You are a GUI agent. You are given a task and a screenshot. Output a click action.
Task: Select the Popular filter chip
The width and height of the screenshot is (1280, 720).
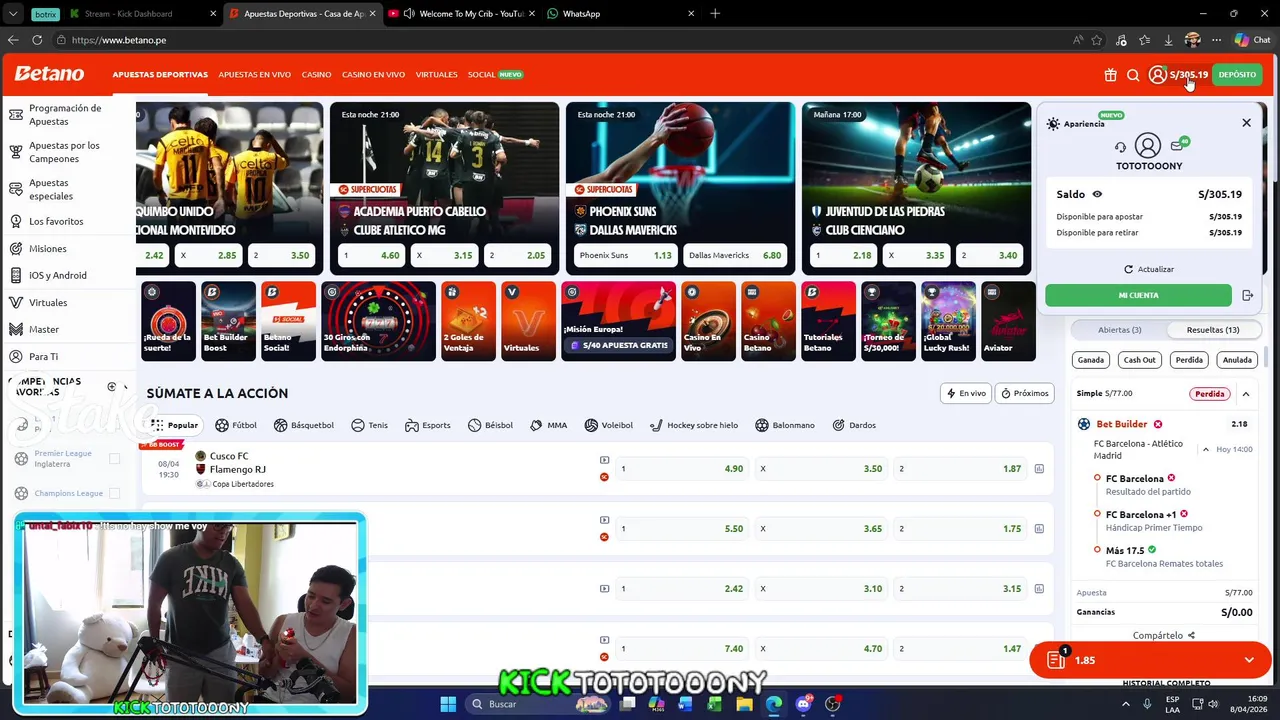coord(174,425)
